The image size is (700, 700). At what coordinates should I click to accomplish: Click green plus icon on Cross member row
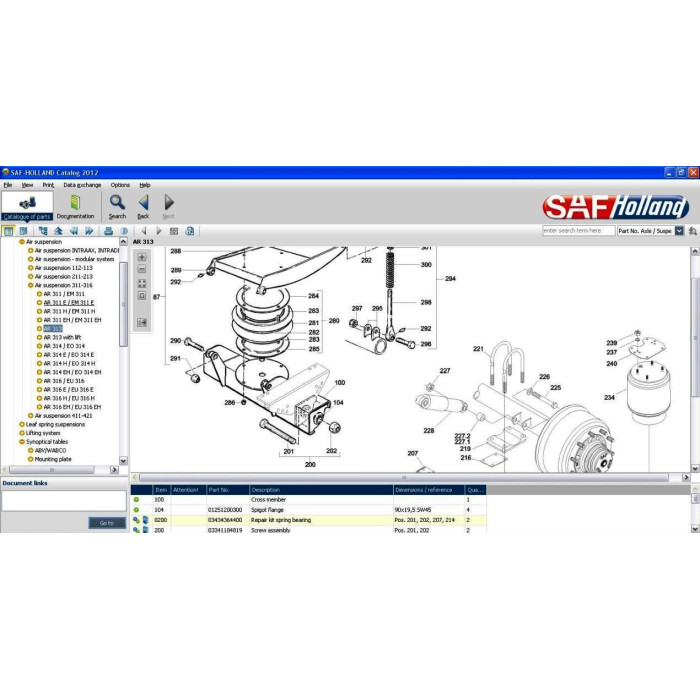tap(136, 500)
